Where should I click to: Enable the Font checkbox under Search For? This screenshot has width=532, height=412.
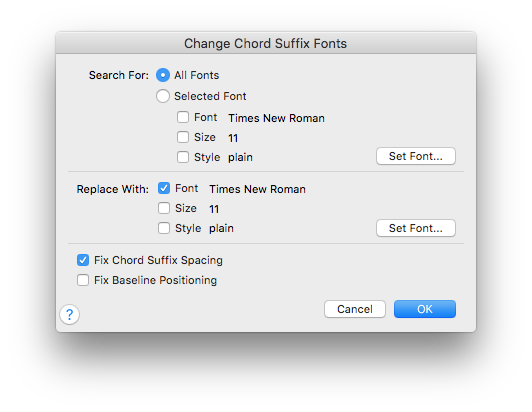tap(183, 117)
